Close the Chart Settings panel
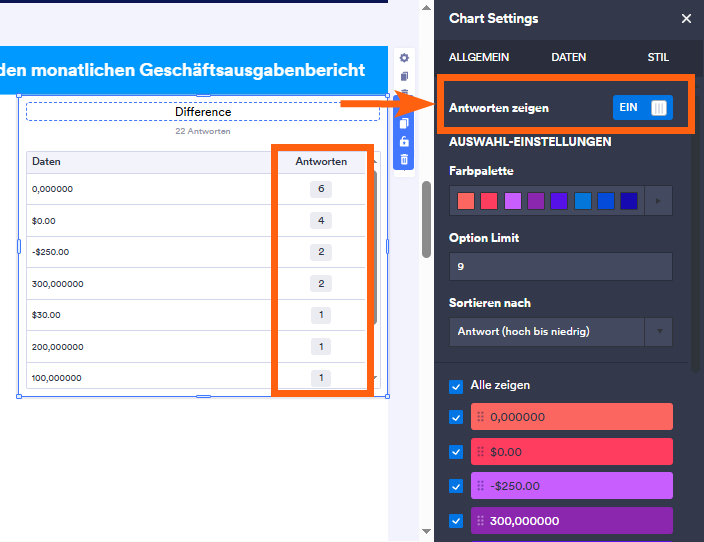The height and width of the screenshot is (542, 704). (686, 18)
